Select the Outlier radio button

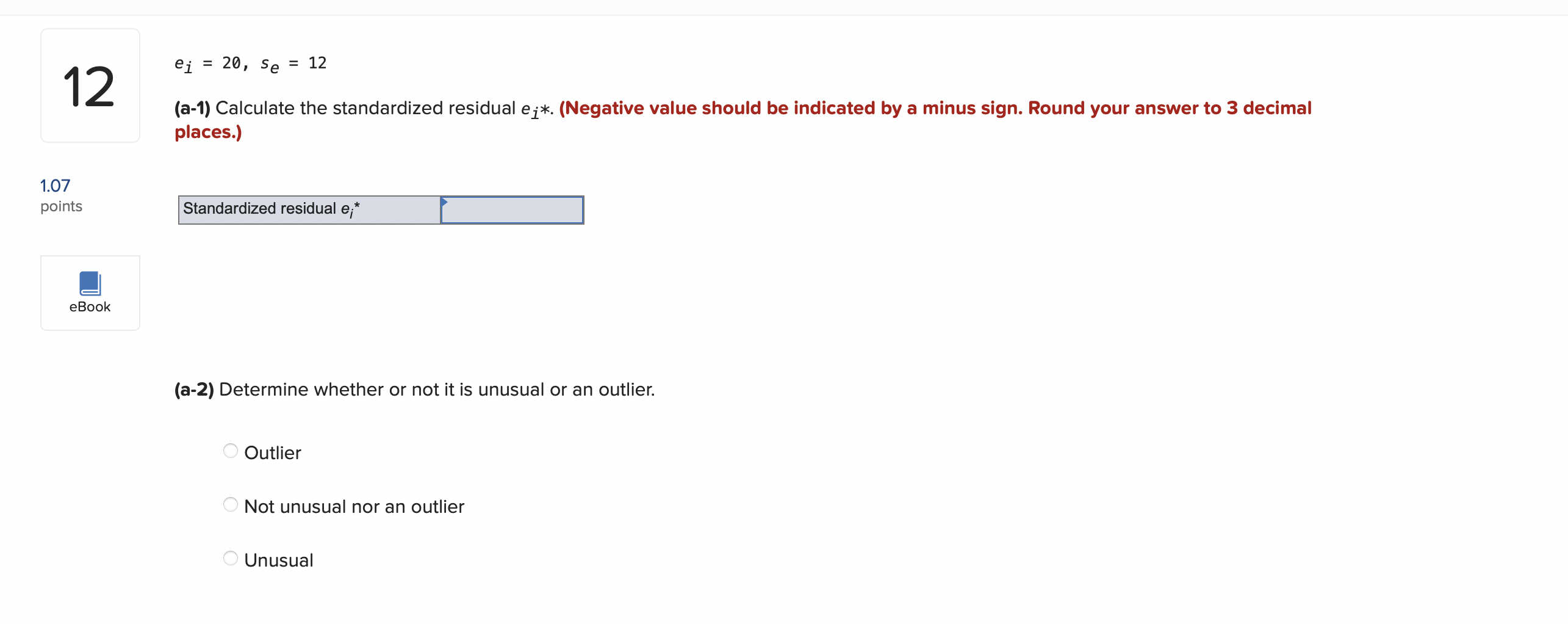tap(230, 451)
